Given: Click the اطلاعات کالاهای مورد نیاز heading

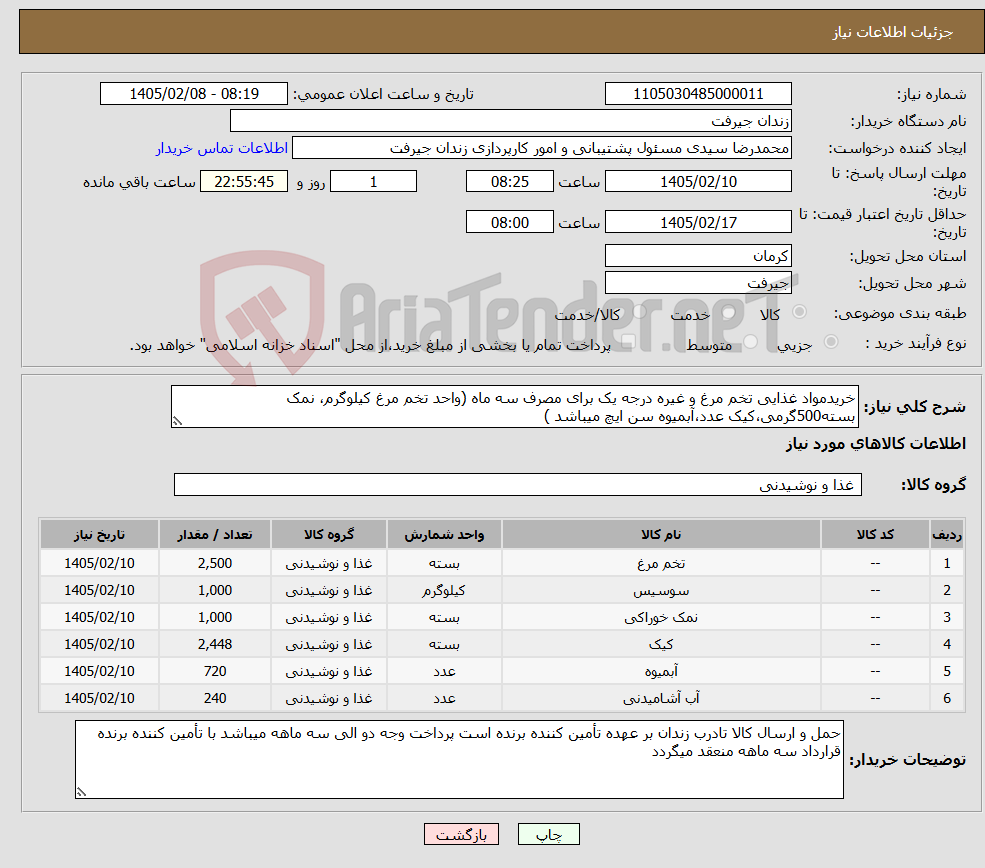Looking at the screenshot, I should (876, 443).
